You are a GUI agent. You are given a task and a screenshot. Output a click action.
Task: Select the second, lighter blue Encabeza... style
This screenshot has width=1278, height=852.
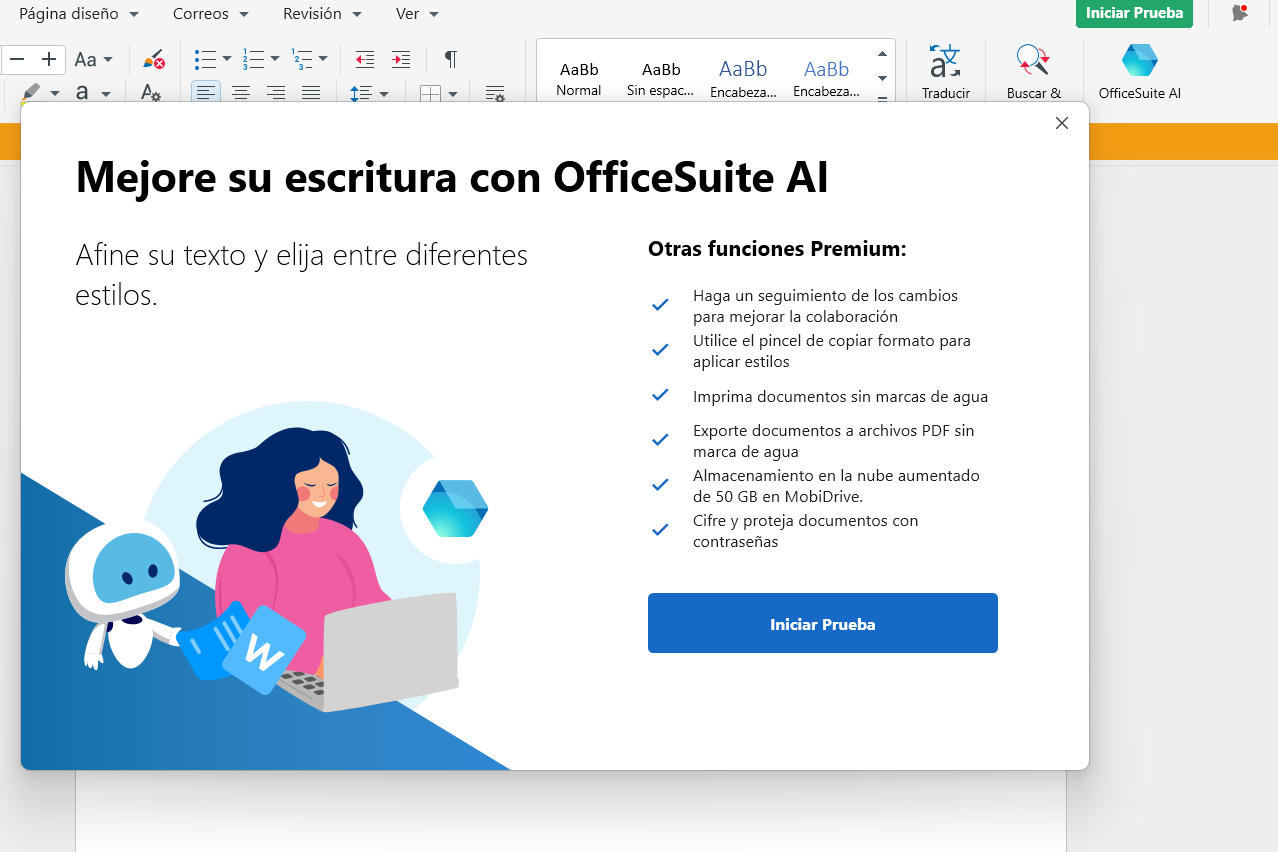tap(826, 78)
